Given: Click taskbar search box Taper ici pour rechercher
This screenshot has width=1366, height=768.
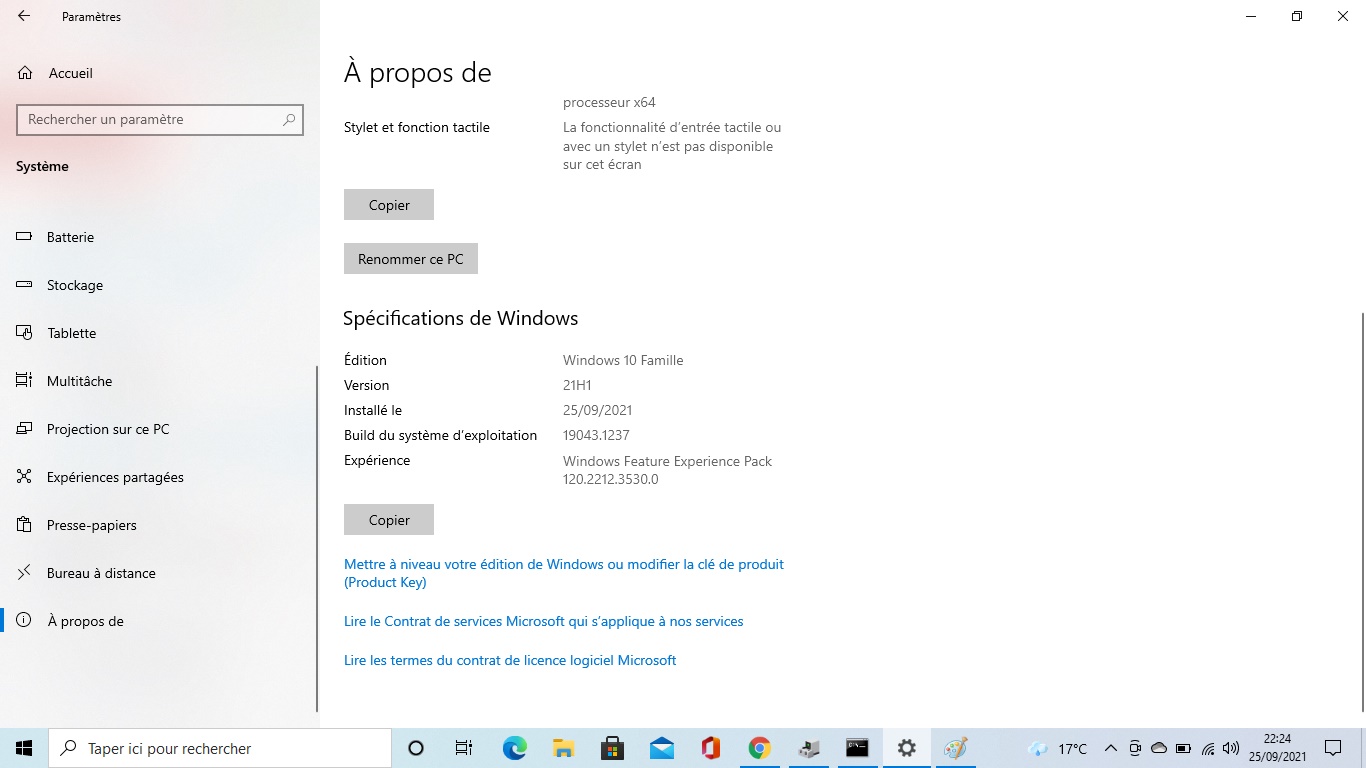Looking at the screenshot, I should click(x=220, y=748).
